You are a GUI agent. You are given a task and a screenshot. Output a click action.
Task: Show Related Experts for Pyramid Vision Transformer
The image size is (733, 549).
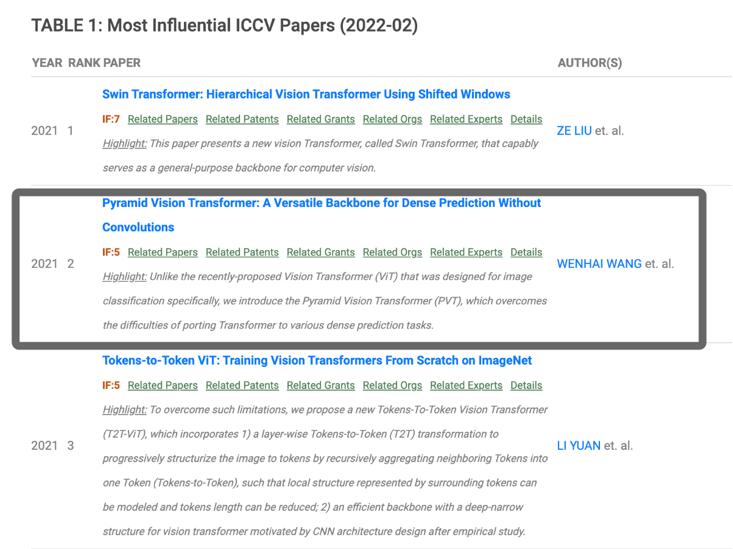(x=466, y=252)
